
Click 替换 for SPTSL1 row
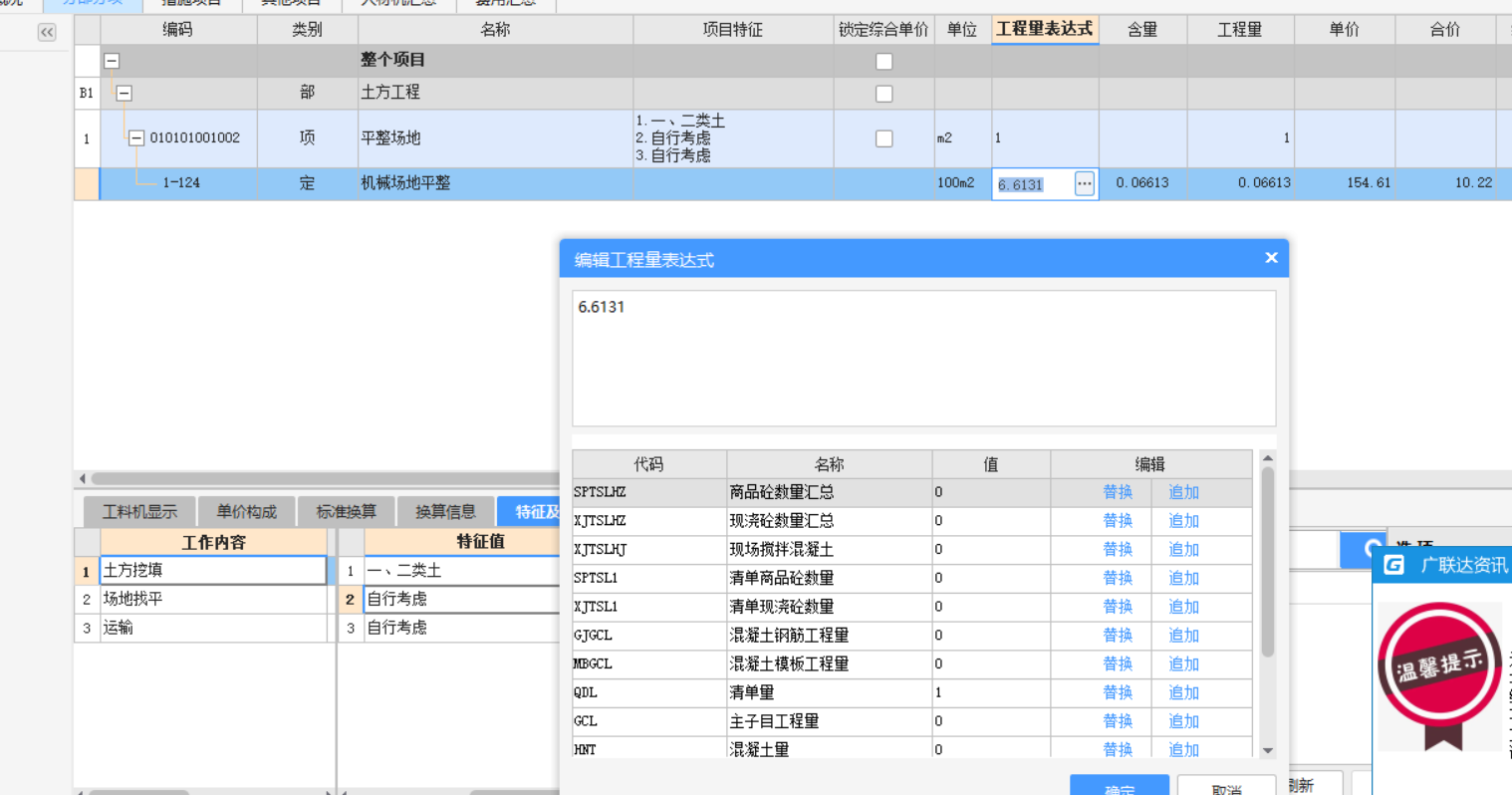(x=1118, y=578)
